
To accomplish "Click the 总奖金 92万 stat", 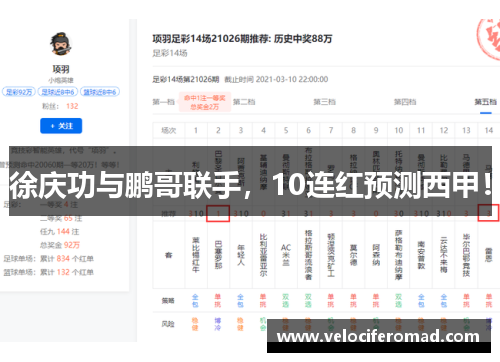I will [60, 245].
